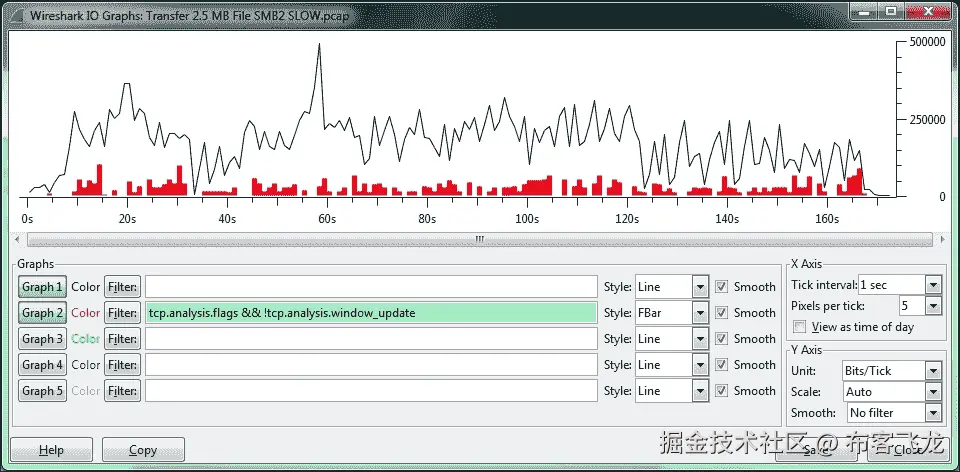Screen dimensions: 960x472
Task: Toggle the Graph 5 button
Action: tap(42, 391)
